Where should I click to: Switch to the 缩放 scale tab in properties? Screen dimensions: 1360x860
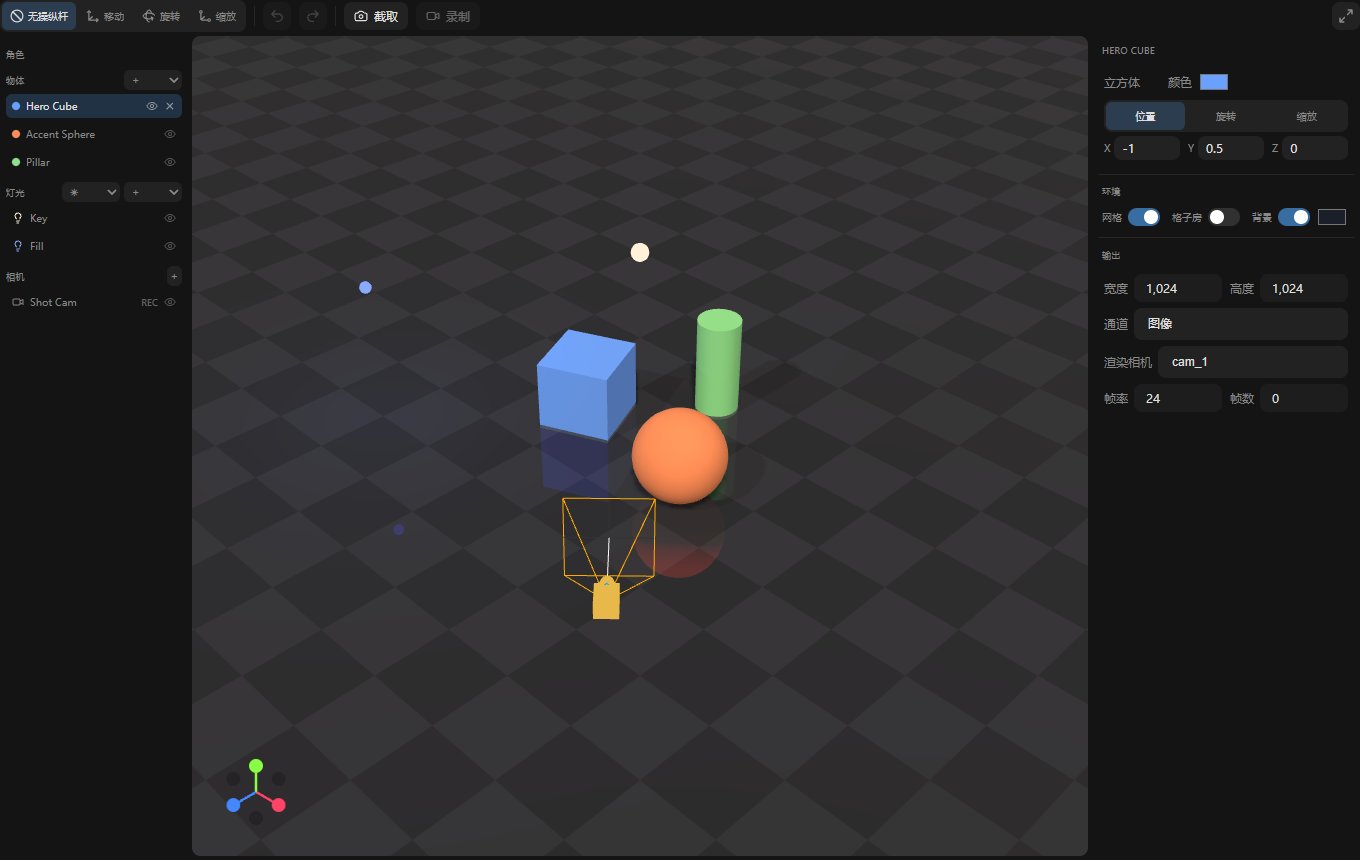click(1307, 116)
